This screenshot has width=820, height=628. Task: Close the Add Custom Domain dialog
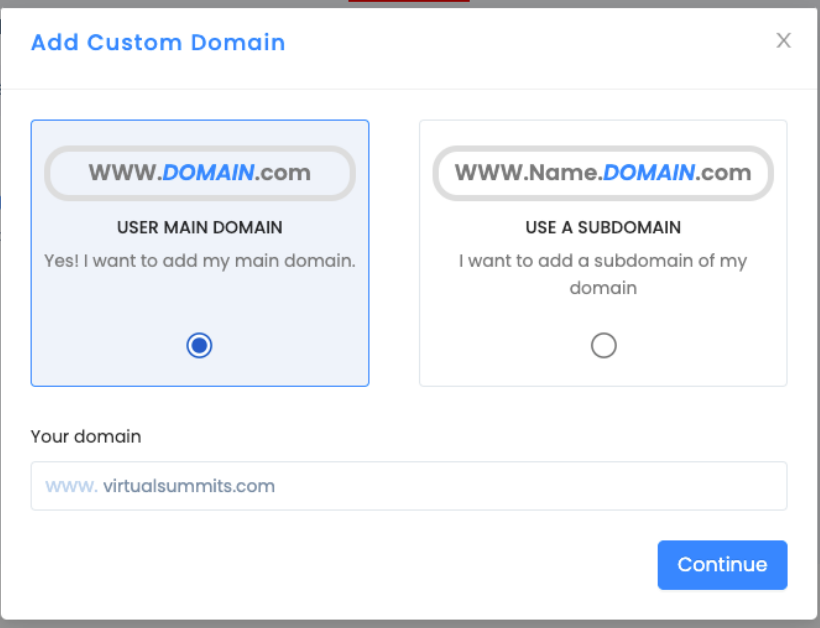click(x=783, y=40)
